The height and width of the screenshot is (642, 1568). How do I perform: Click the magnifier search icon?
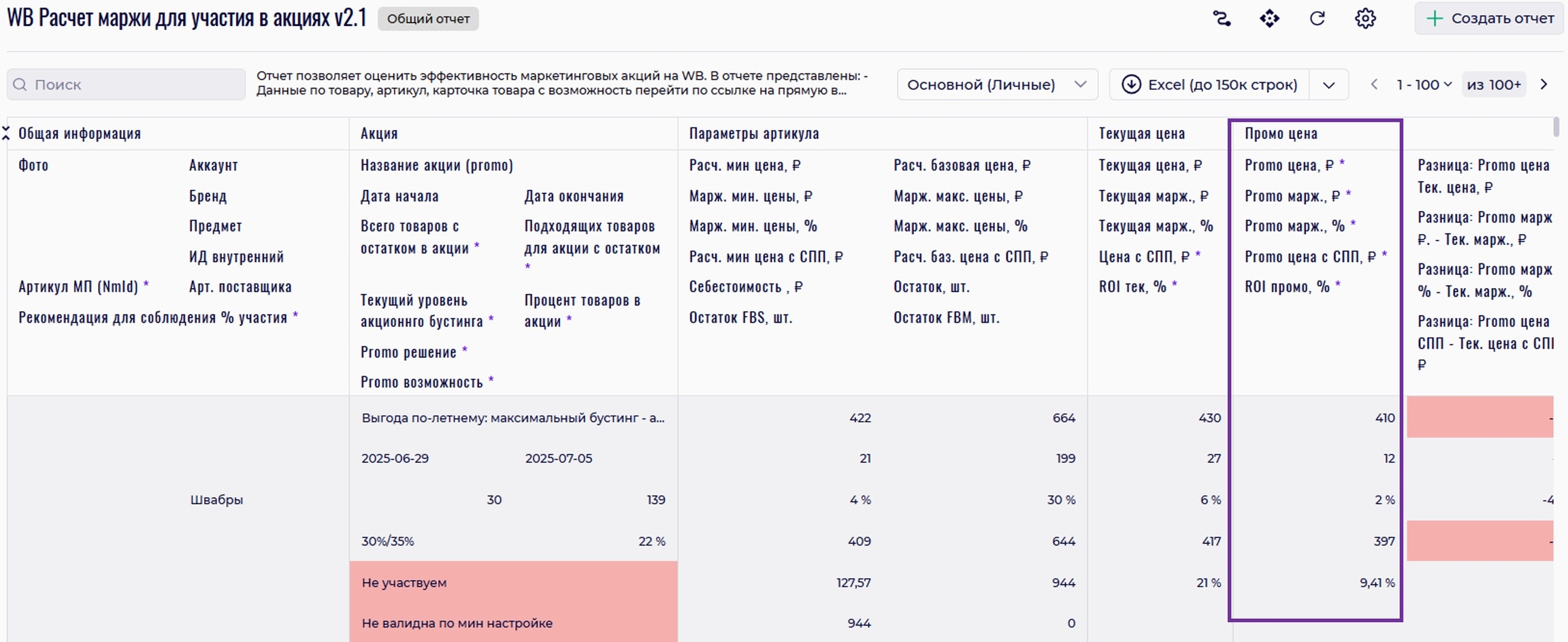pyautogui.click(x=20, y=84)
